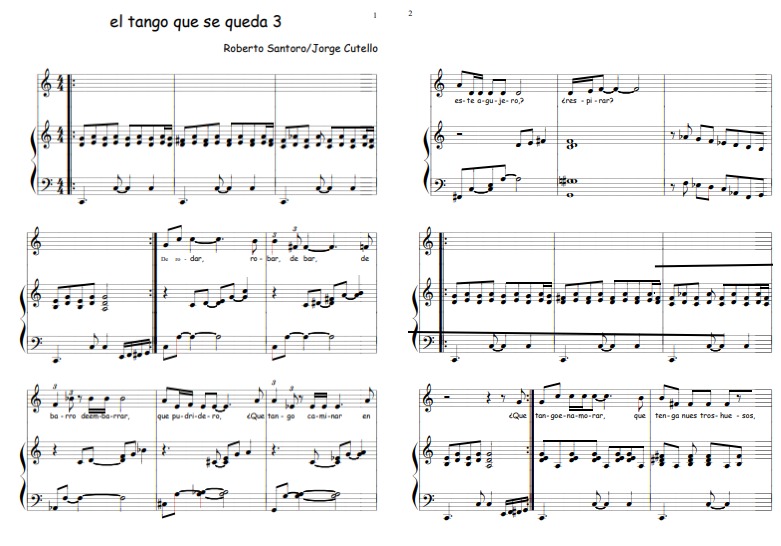781x546 pixels.
Task: Click the whole-note chord in page two first system
Action: pos(570,144)
